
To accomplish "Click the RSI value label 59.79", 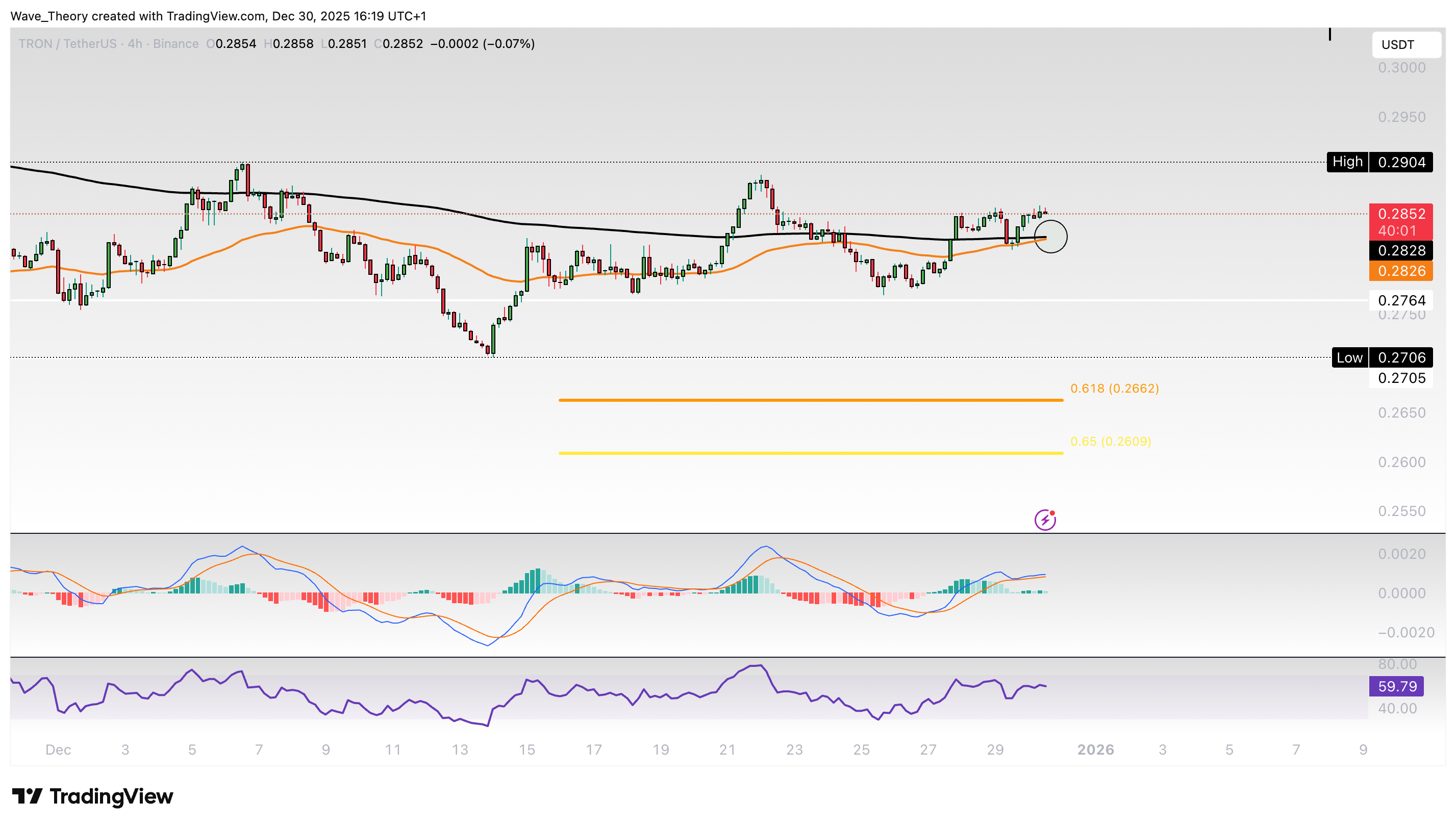I will tap(1397, 686).
